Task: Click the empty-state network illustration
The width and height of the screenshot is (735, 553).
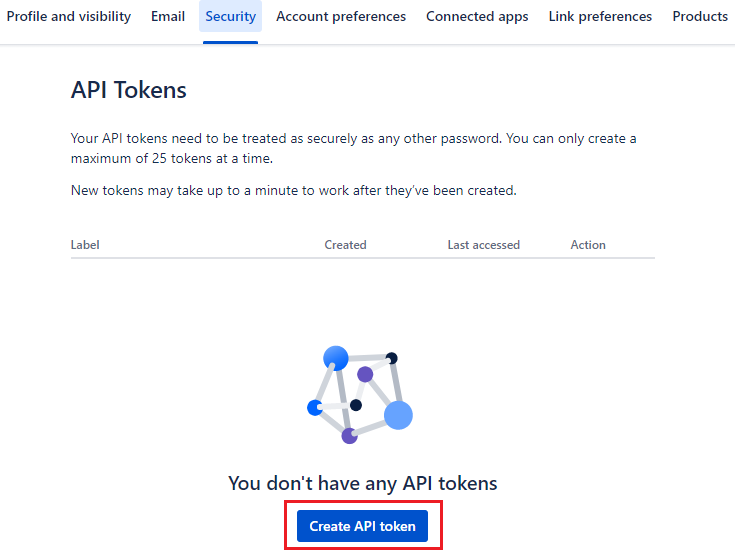Action: [x=358, y=394]
